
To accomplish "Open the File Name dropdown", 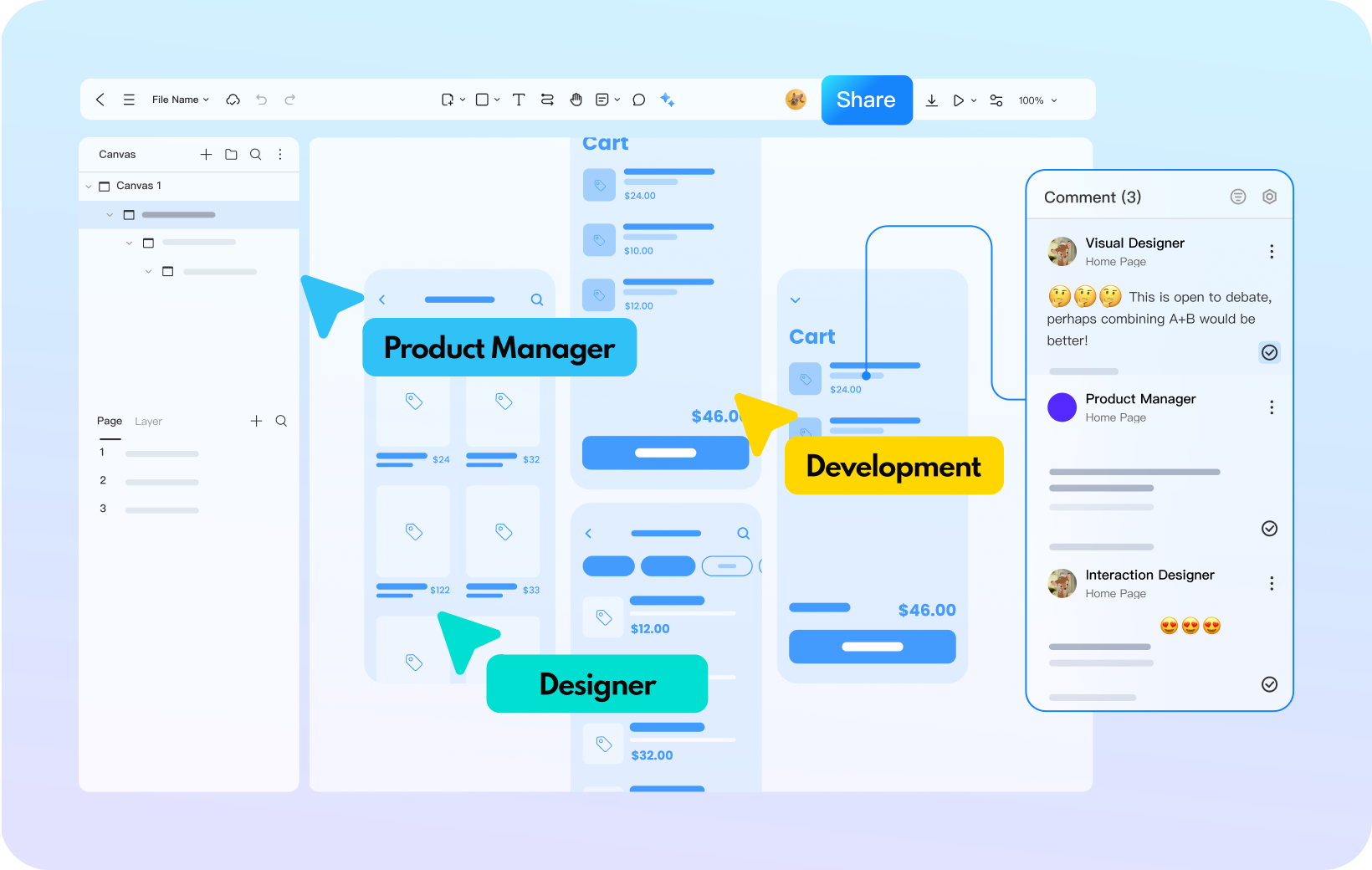I will click(180, 100).
